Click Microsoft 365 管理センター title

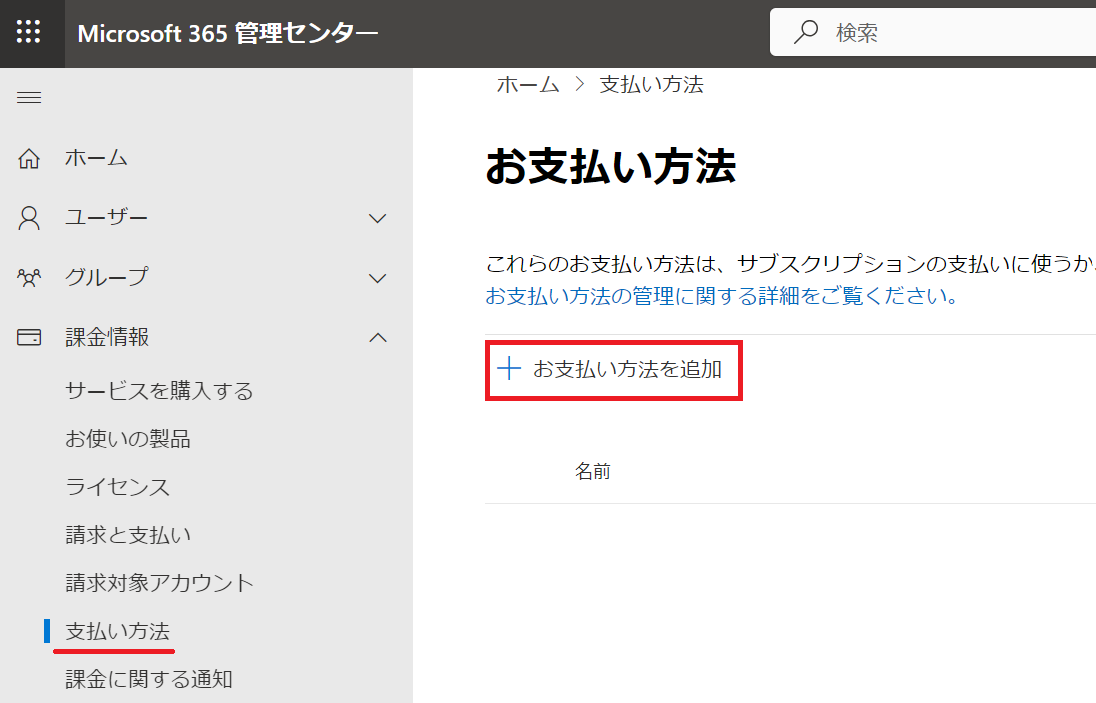(228, 33)
